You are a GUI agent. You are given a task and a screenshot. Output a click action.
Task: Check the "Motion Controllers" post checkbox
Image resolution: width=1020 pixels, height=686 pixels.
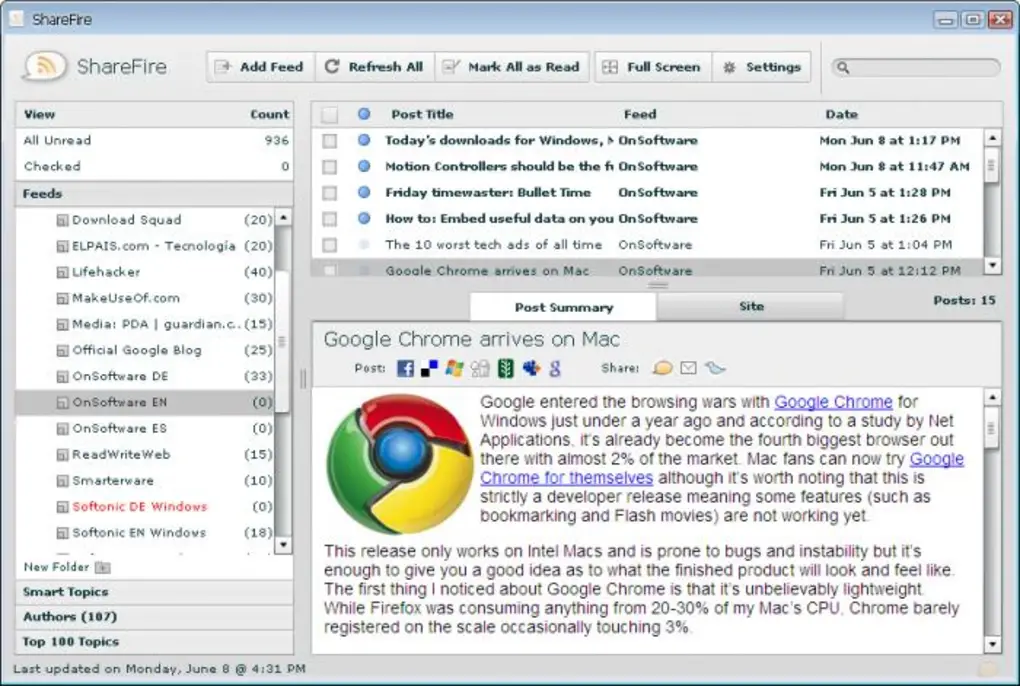330,166
